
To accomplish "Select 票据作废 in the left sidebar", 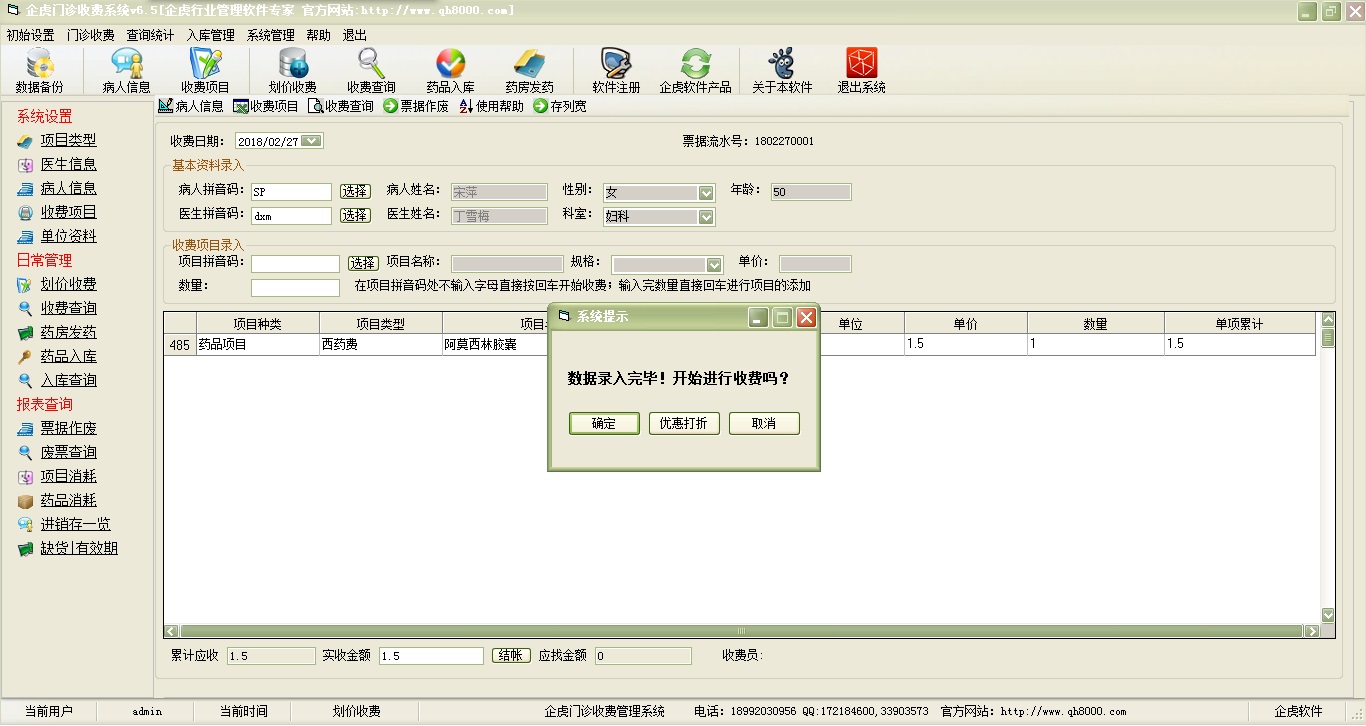I will (68, 429).
